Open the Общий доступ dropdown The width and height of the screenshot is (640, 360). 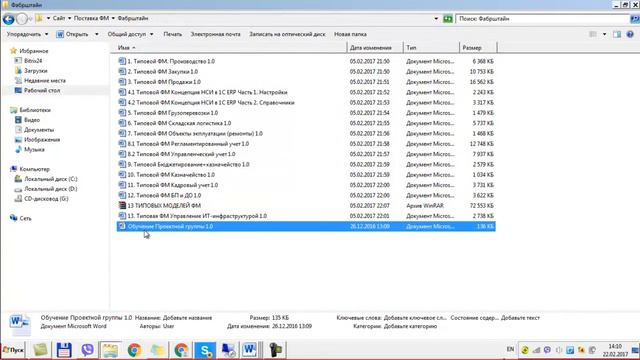[x=130, y=34]
